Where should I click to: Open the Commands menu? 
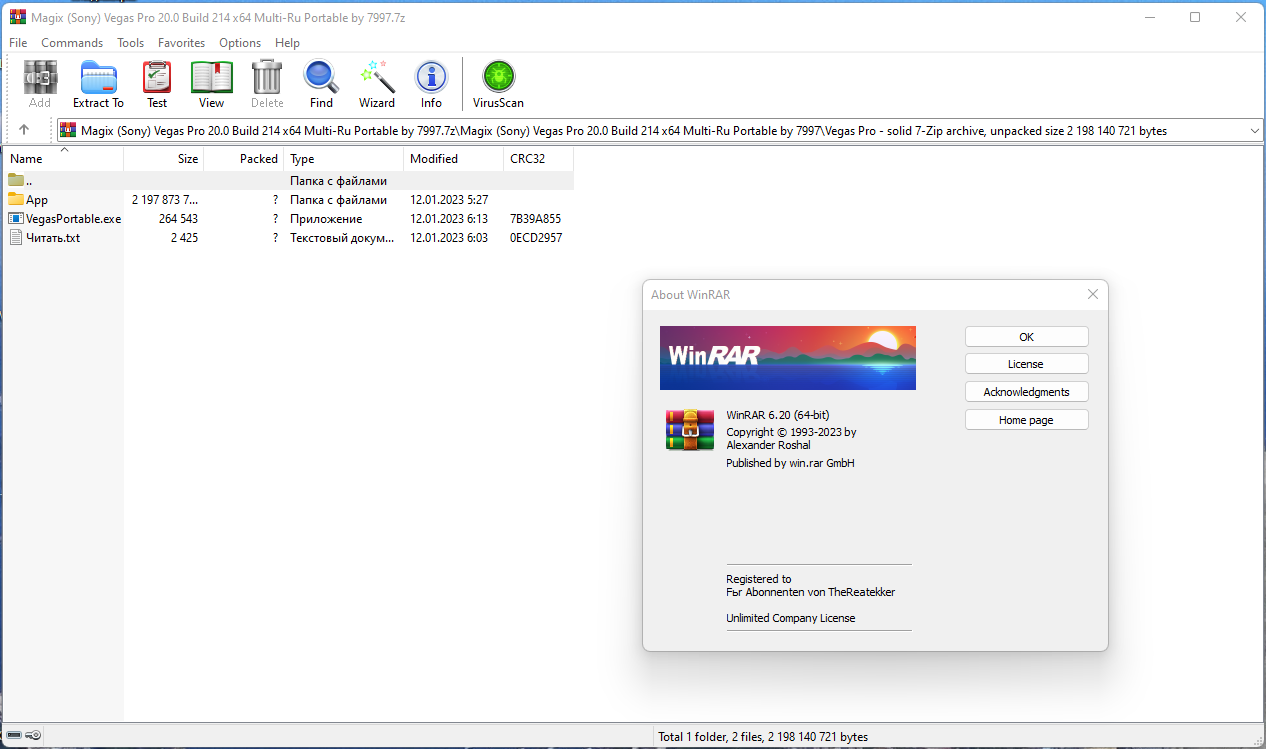72,43
